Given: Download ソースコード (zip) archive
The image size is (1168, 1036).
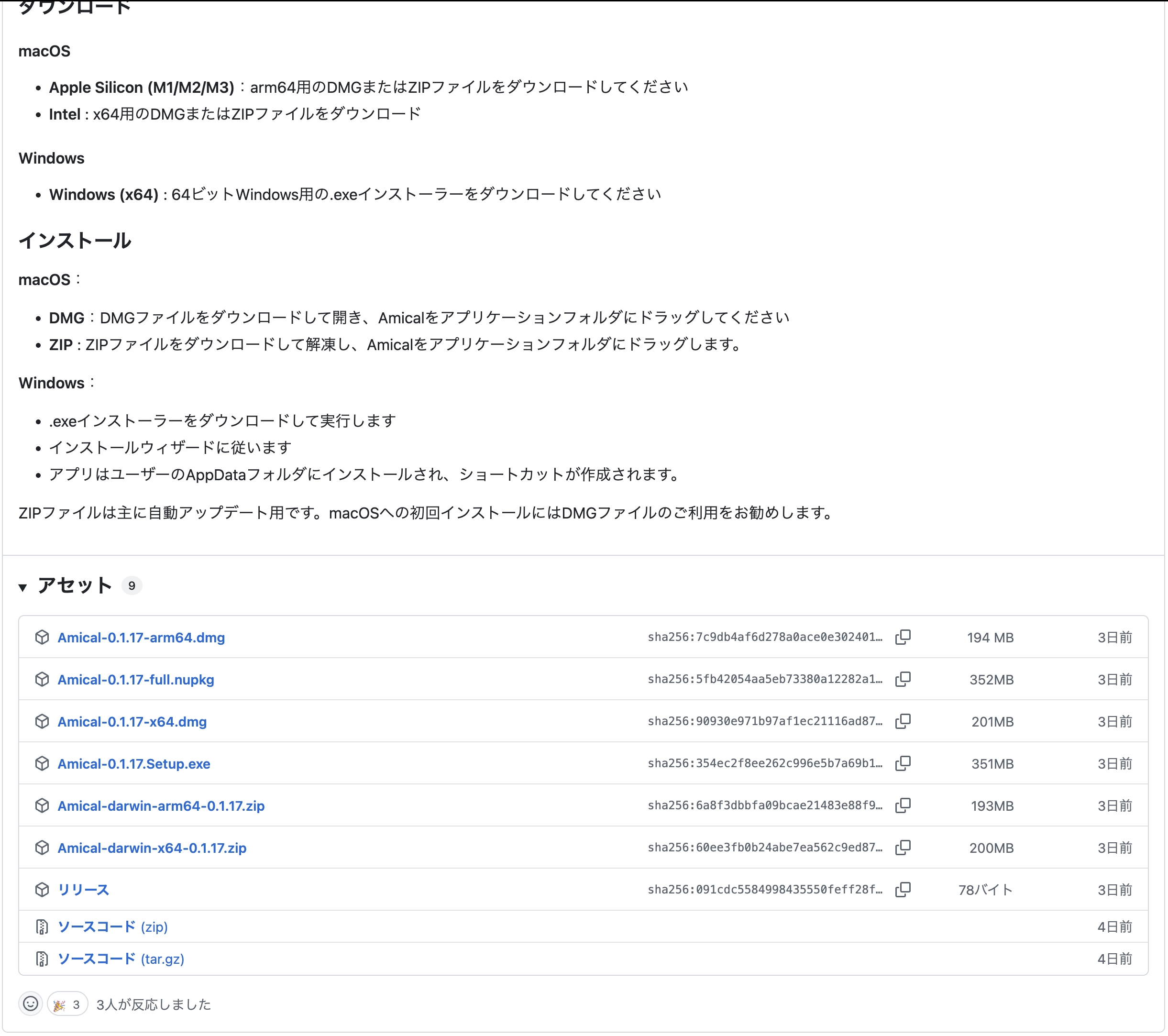Looking at the screenshot, I should pos(112,927).
